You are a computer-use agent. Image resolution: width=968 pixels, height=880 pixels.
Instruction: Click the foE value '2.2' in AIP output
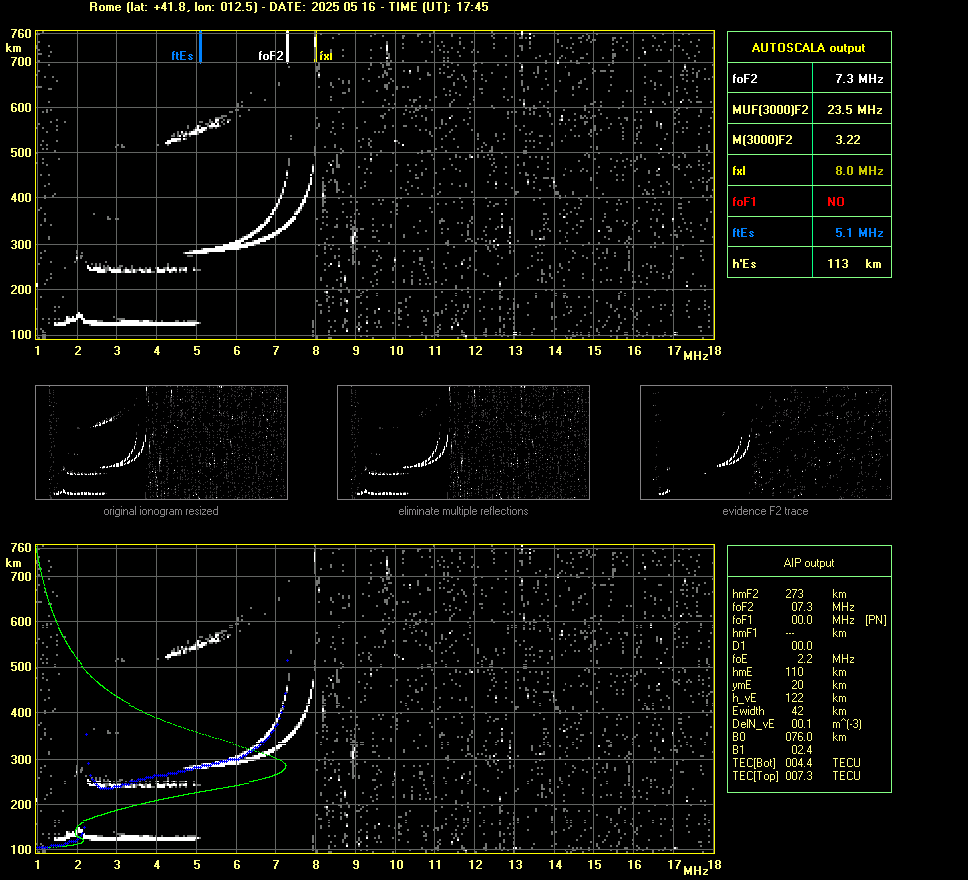tap(805, 659)
